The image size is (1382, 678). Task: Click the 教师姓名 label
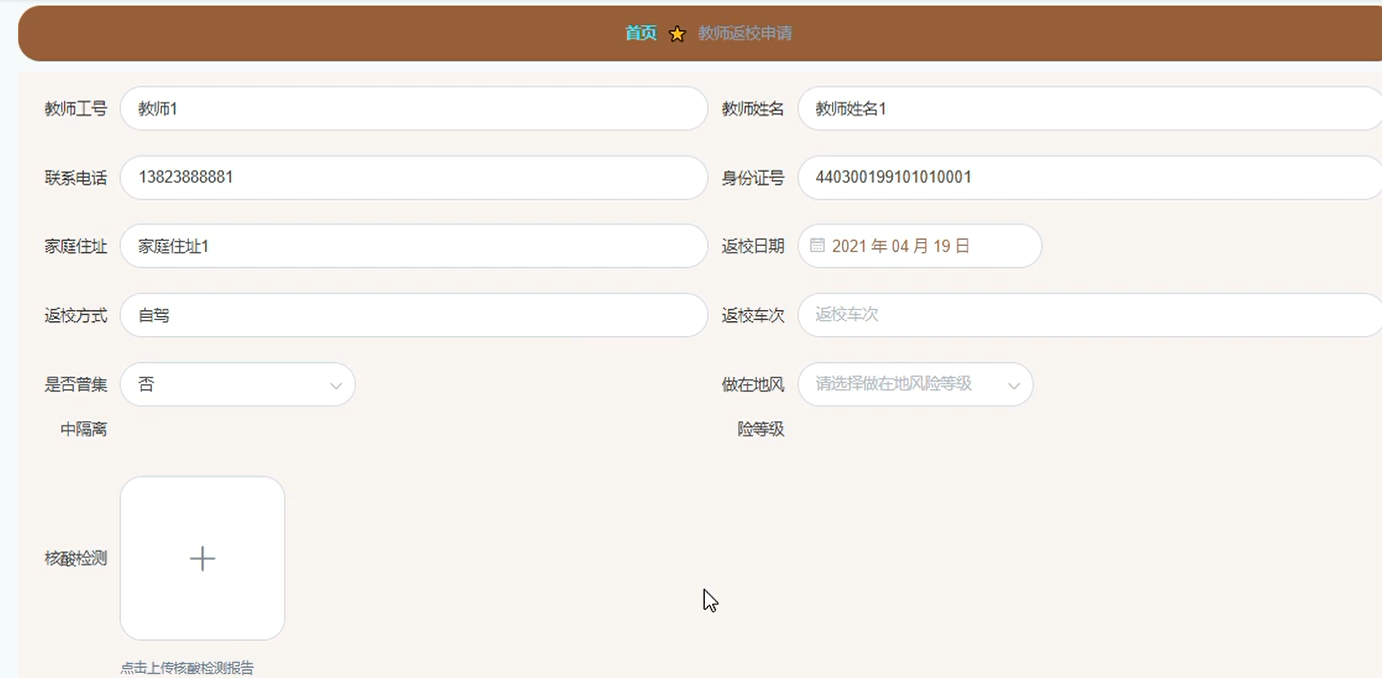pos(753,109)
